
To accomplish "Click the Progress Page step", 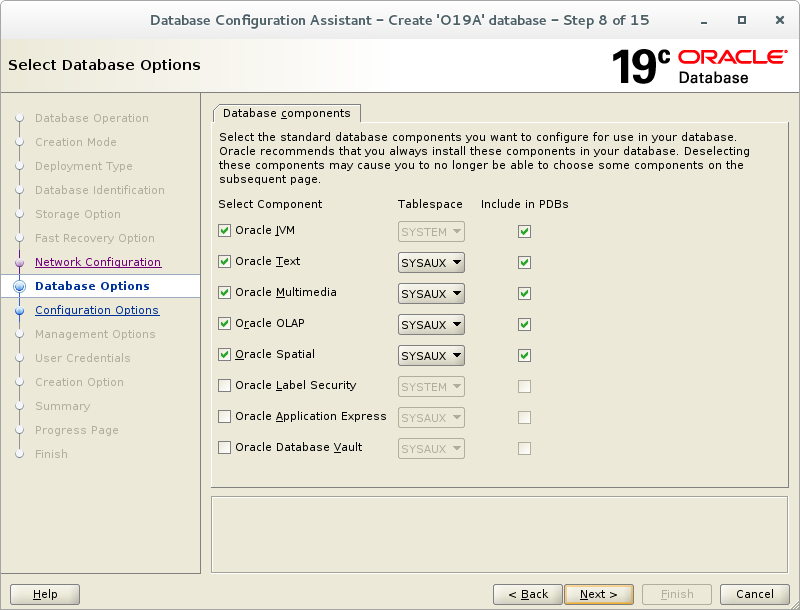I will point(77,430).
